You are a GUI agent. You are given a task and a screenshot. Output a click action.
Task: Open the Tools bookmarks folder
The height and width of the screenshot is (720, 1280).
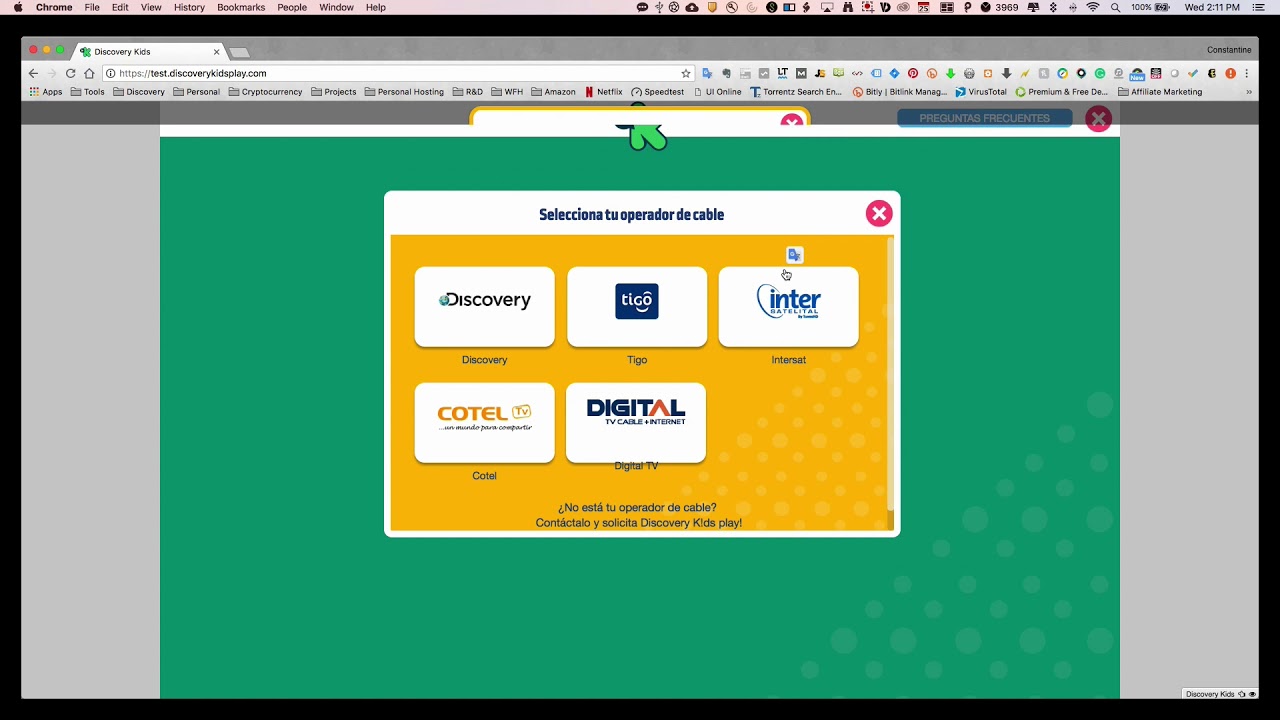pos(88,92)
